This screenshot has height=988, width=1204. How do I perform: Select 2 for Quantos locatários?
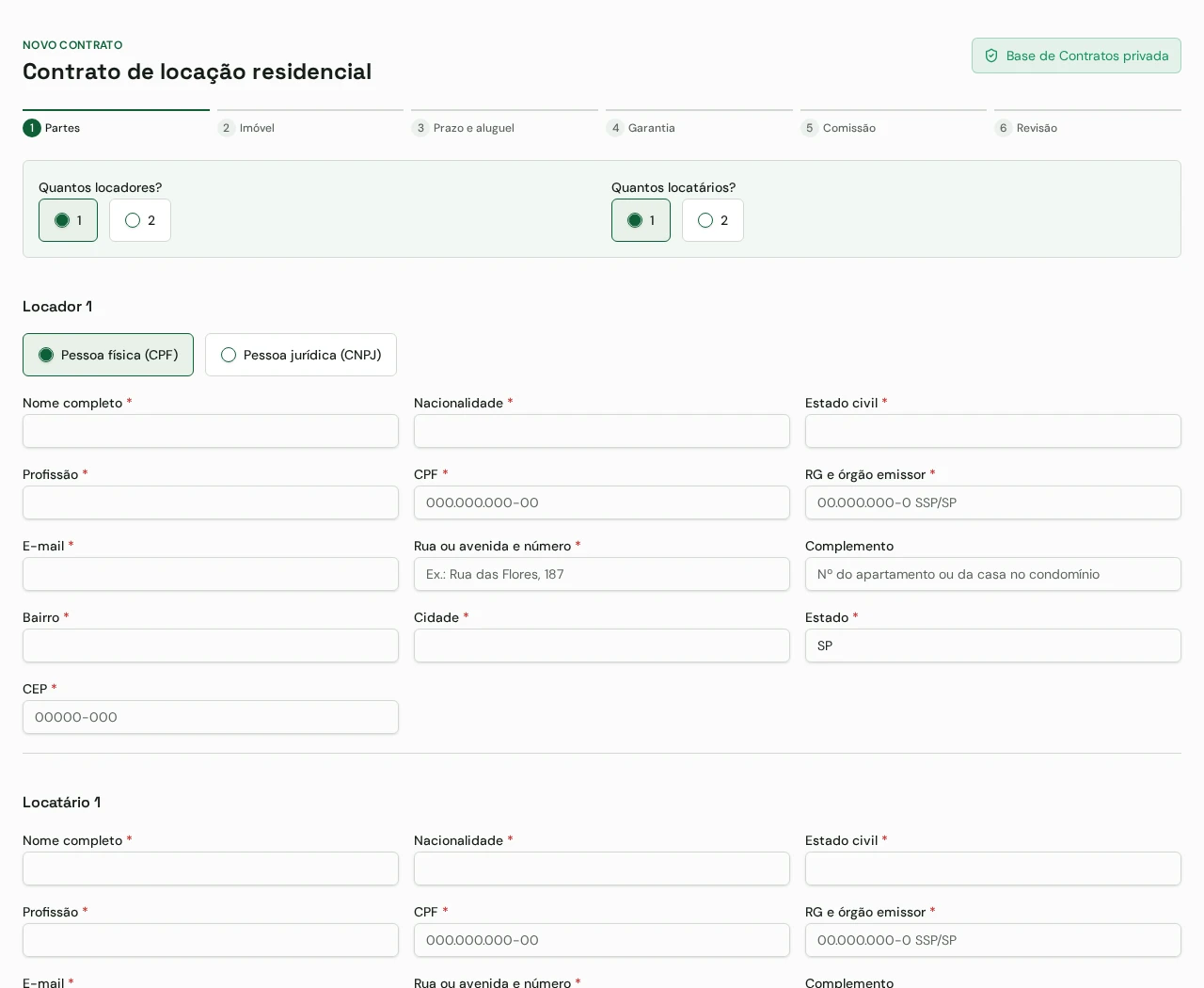713,220
